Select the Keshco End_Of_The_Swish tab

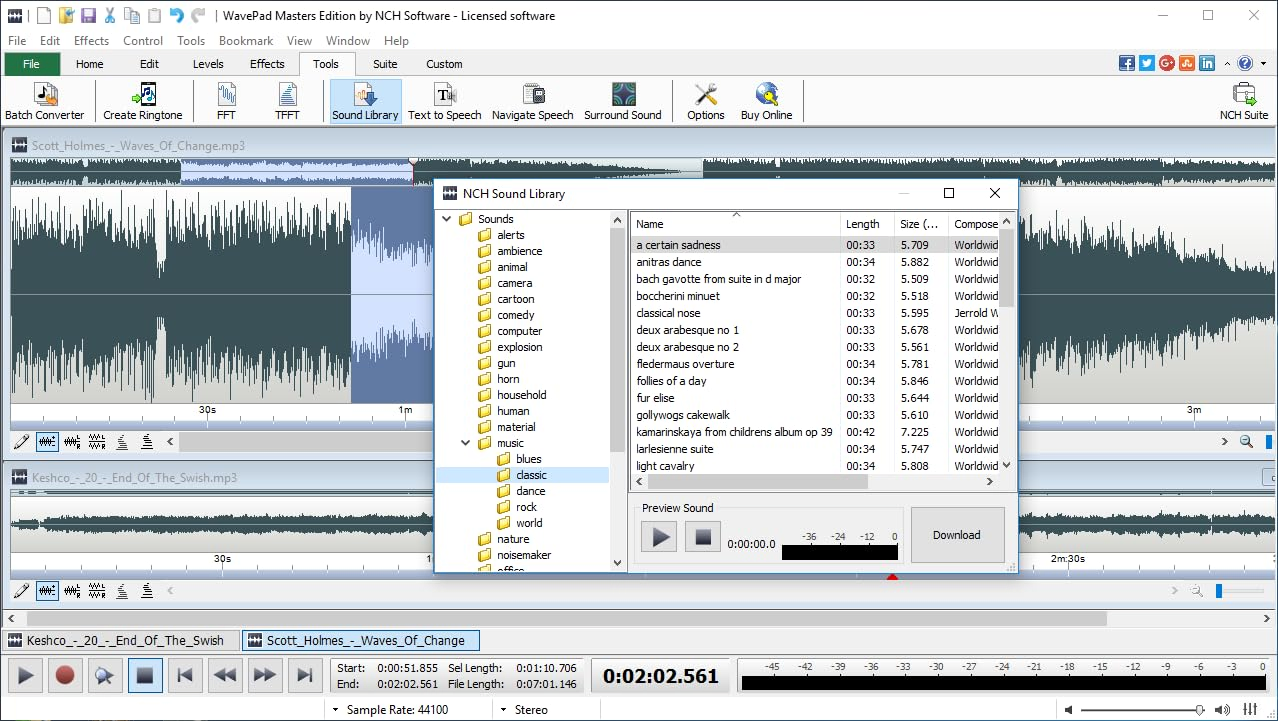pyautogui.click(x=118, y=640)
